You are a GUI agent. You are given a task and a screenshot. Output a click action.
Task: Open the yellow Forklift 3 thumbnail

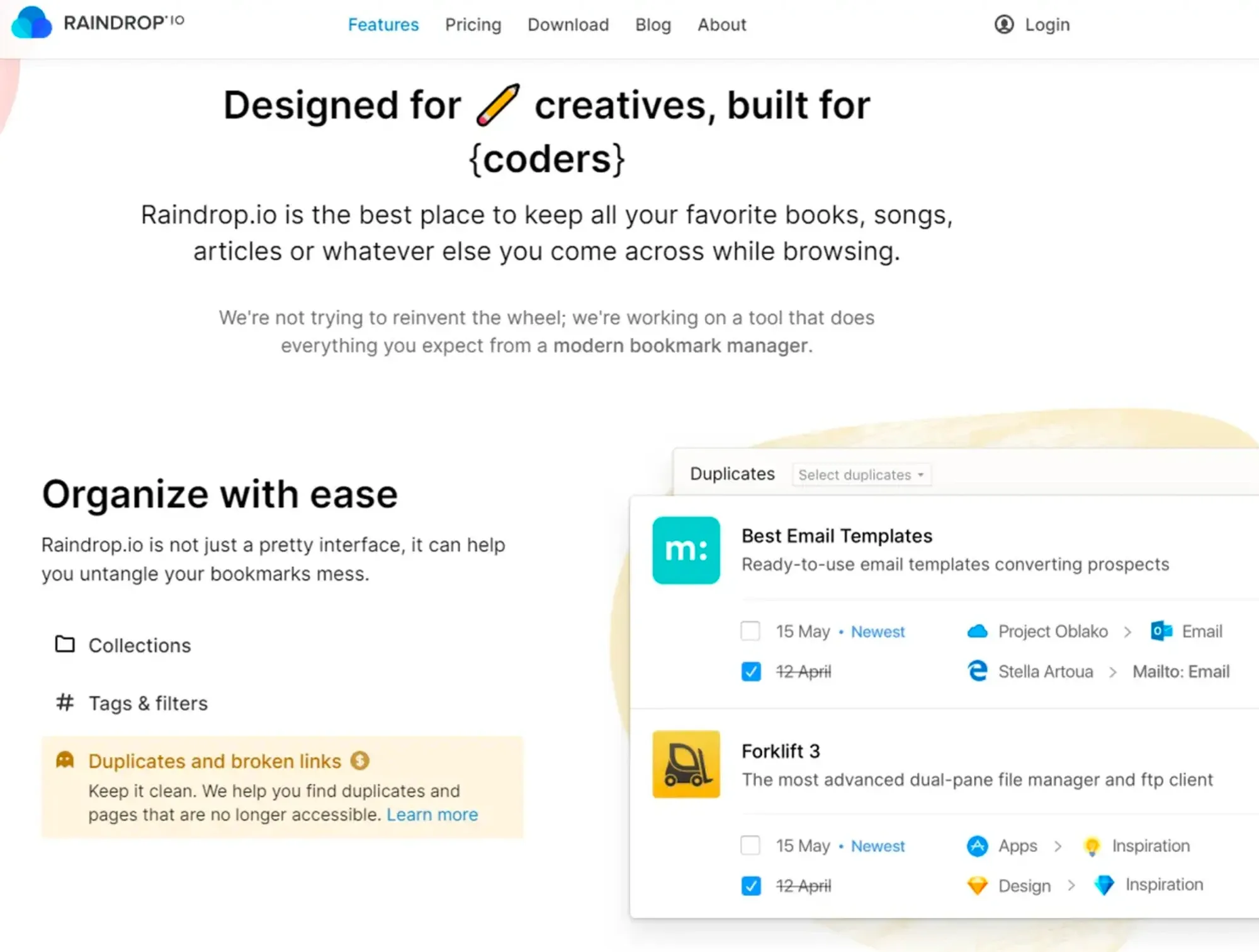click(686, 764)
